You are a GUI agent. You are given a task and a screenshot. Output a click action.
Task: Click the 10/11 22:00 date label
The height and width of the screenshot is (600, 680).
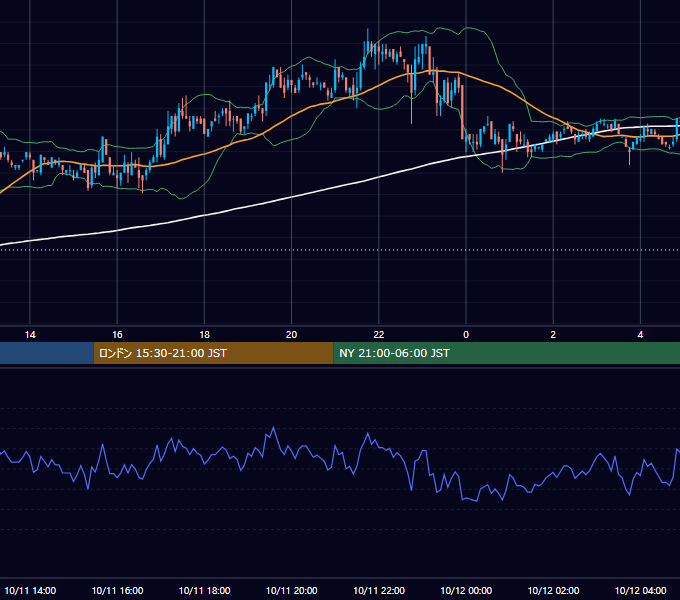[379, 590]
